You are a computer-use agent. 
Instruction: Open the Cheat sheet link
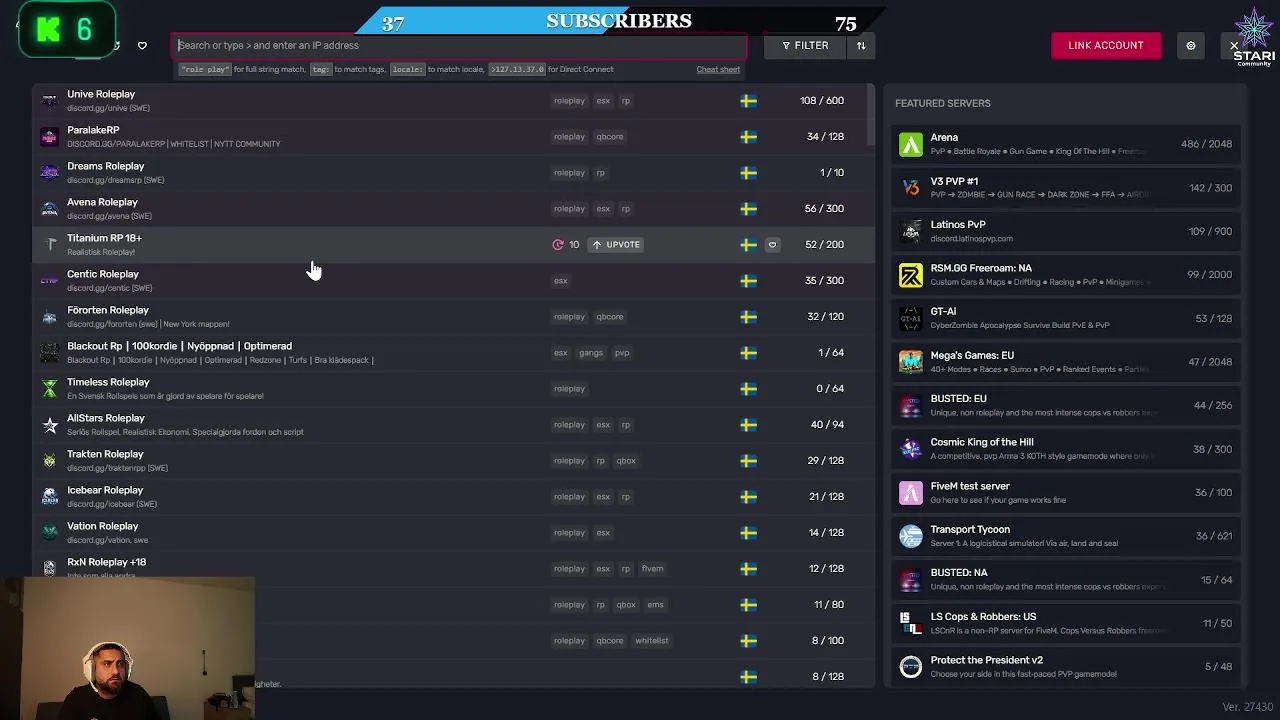[718, 69]
